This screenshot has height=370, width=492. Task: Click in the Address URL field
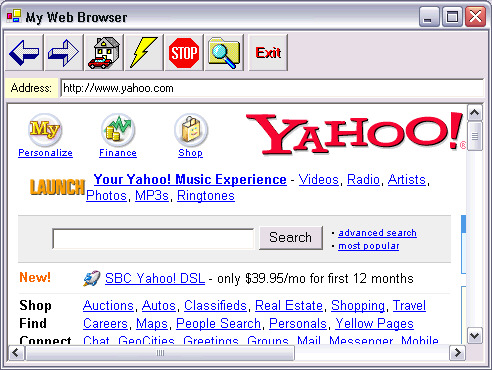tap(272, 88)
